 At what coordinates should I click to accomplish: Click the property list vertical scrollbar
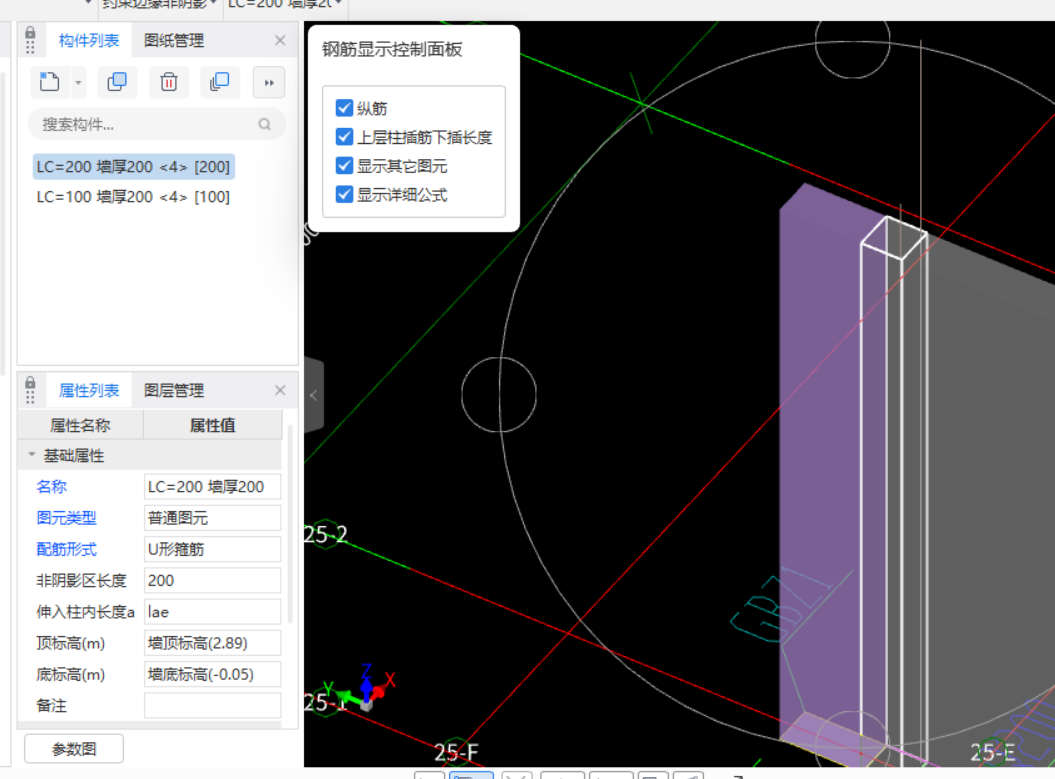pos(290,525)
